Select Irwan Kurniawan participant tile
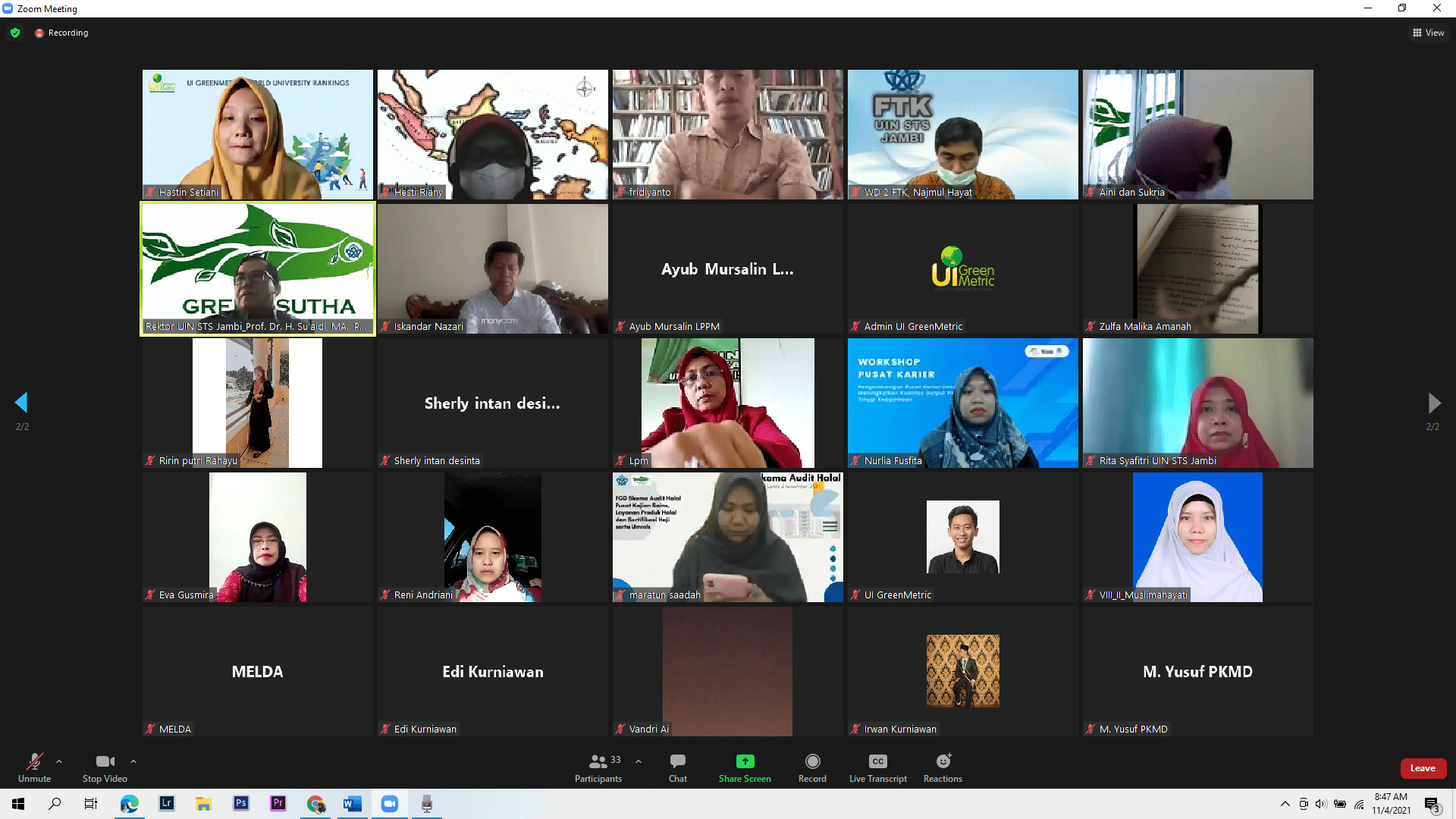 (963, 672)
